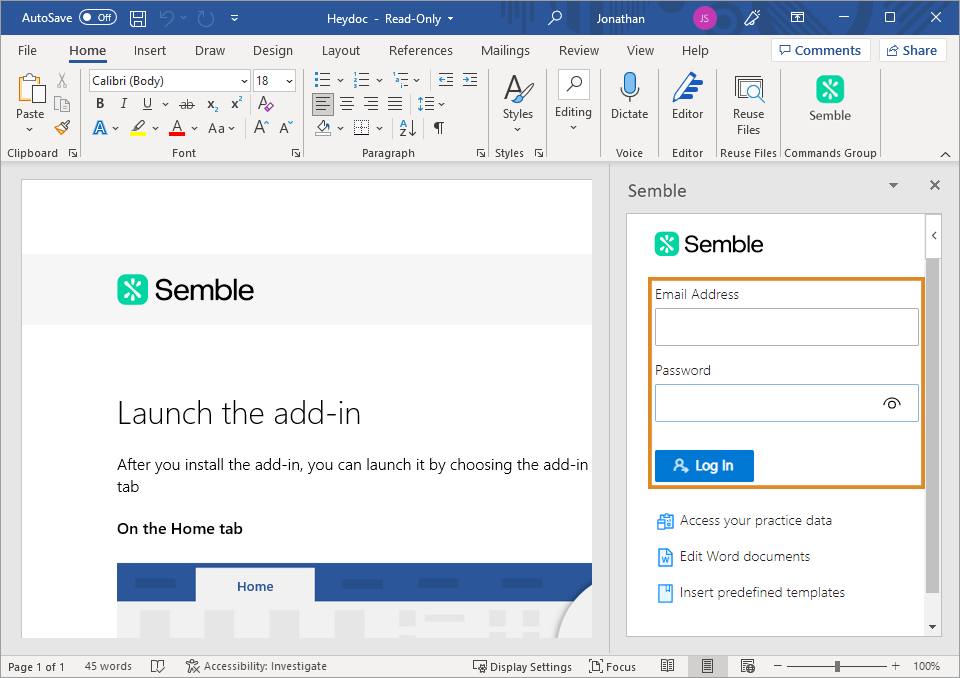
Task: Open the font size dropdown
Action: [289, 81]
